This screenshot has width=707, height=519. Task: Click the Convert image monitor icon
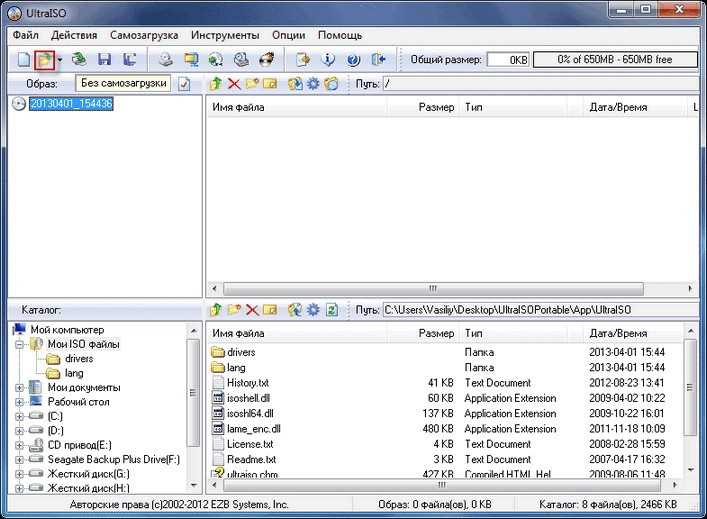pos(191,59)
